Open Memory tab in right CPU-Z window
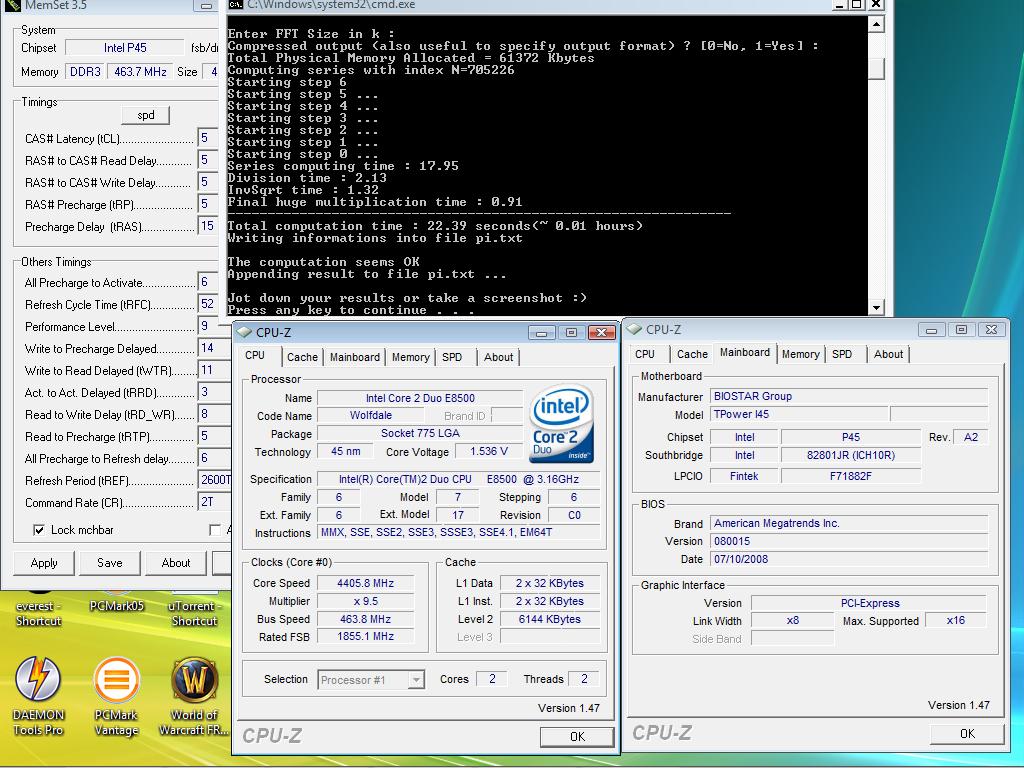1024x768 pixels. (x=800, y=354)
